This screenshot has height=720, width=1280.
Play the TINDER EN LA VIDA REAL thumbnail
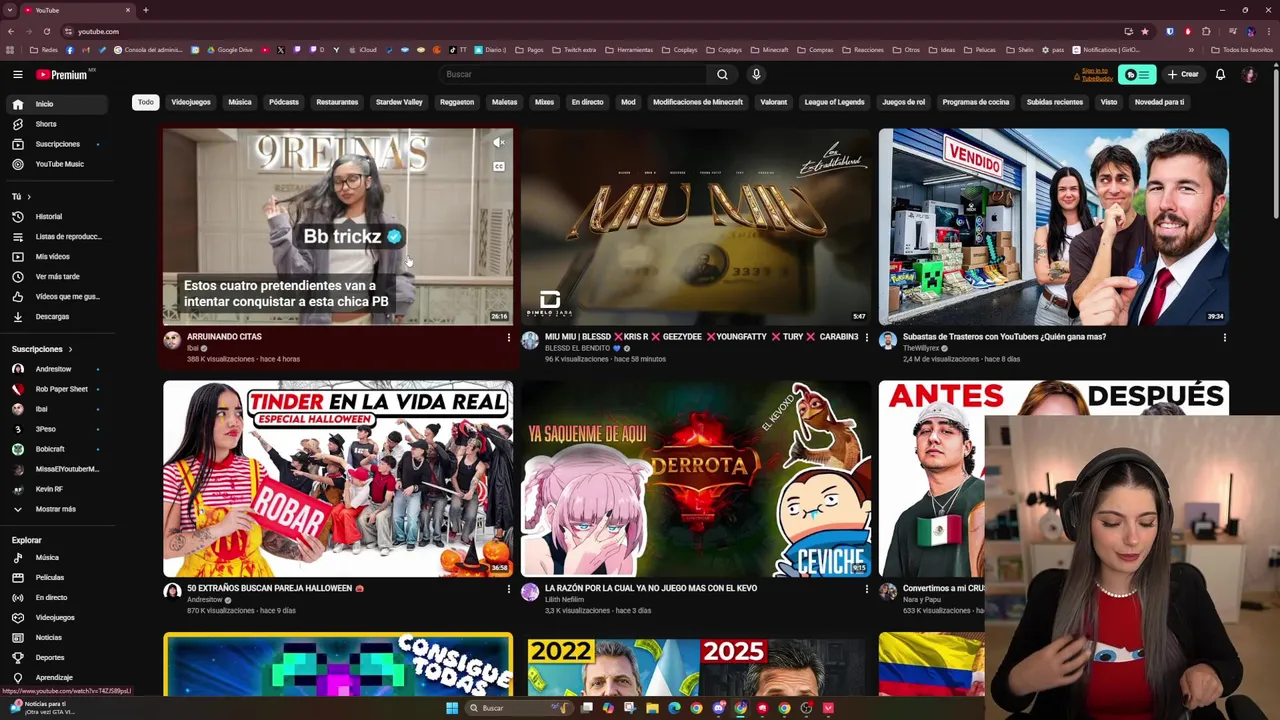[338, 478]
